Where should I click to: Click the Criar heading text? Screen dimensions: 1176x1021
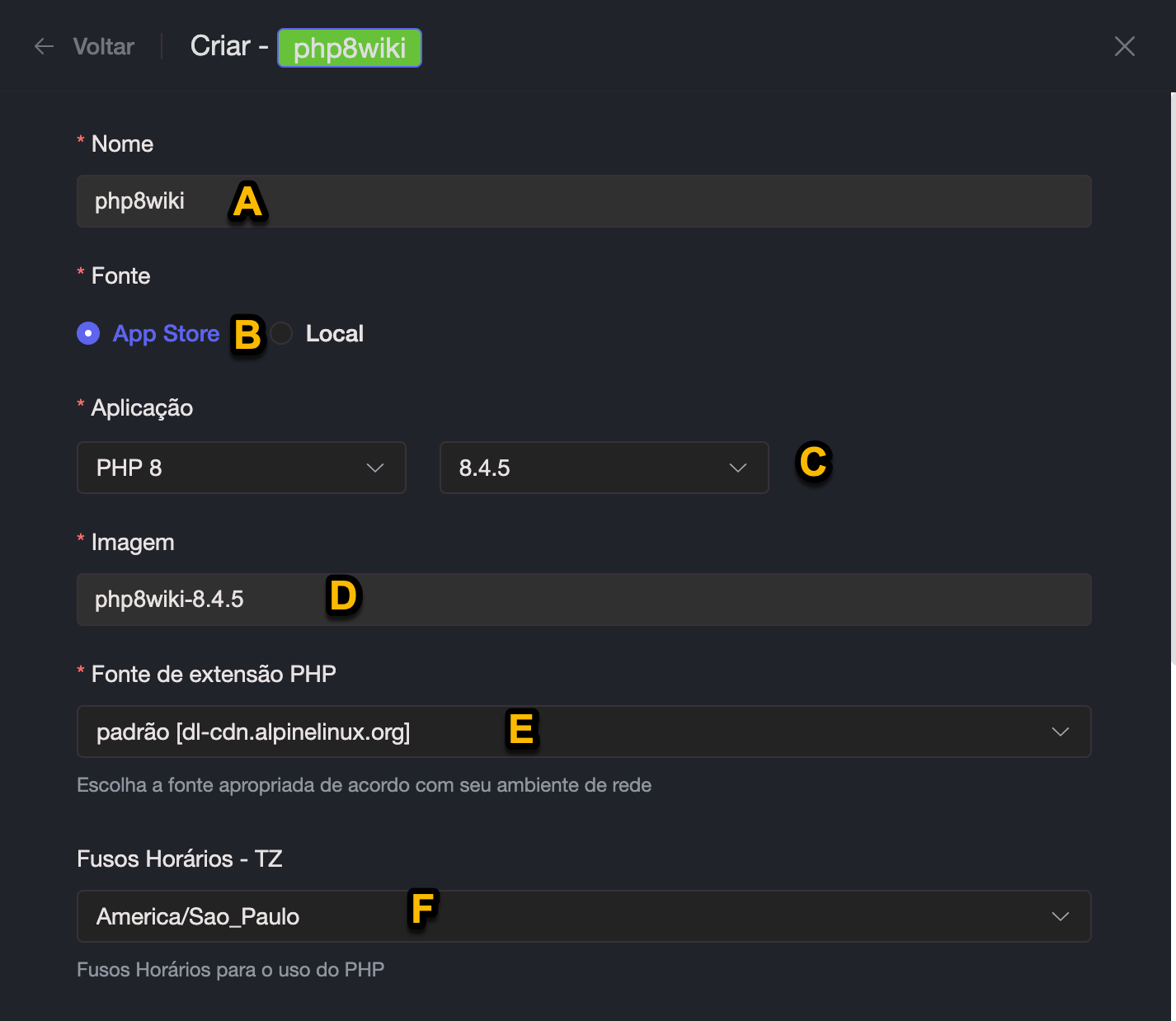220,46
